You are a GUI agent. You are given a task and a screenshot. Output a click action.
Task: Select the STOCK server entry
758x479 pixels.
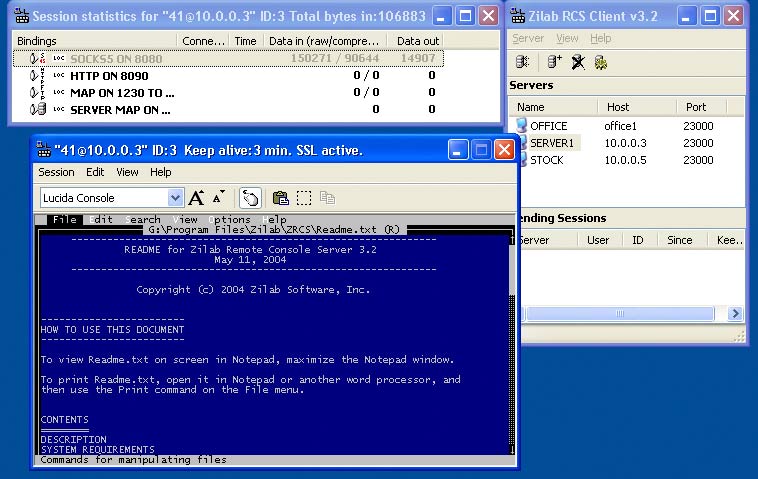(x=547, y=160)
